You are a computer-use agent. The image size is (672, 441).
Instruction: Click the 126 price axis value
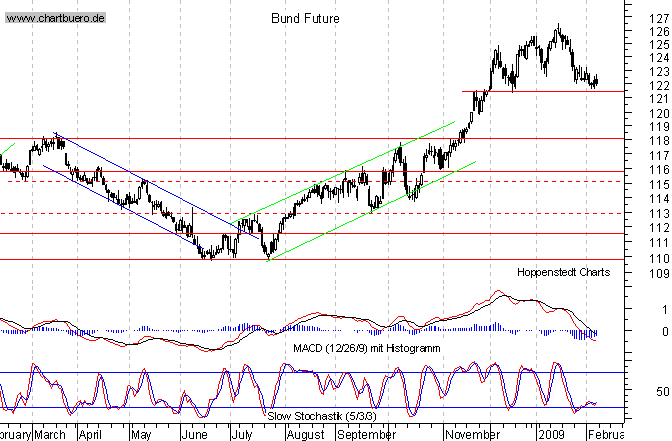point(659,31)
